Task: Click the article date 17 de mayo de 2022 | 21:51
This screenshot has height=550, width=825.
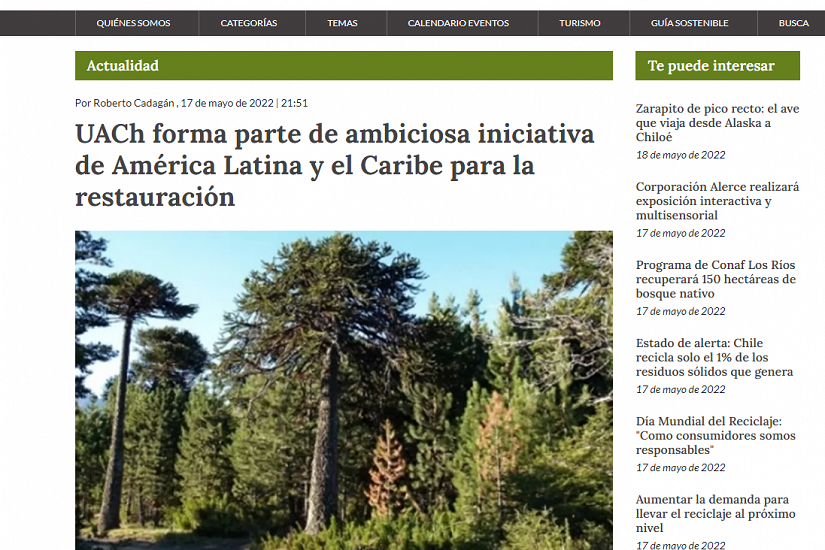Action: coord(244,103)
